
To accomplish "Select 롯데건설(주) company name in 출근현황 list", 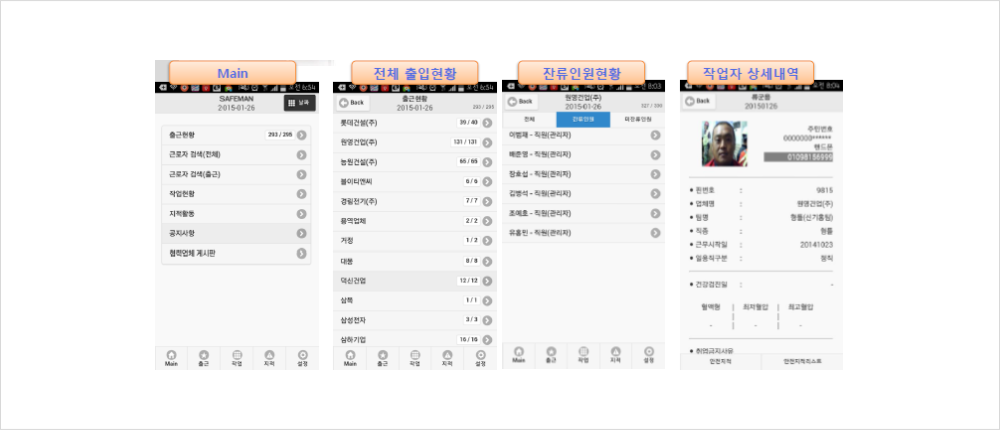I will 359,122.
